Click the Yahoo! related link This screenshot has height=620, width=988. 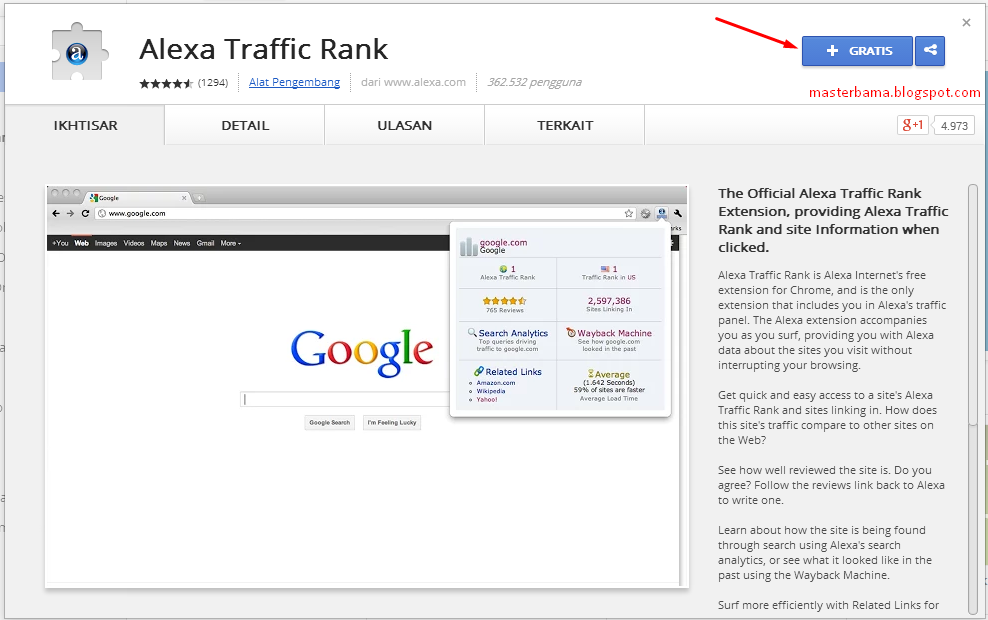pyautogui.click(x=486, y=399)
